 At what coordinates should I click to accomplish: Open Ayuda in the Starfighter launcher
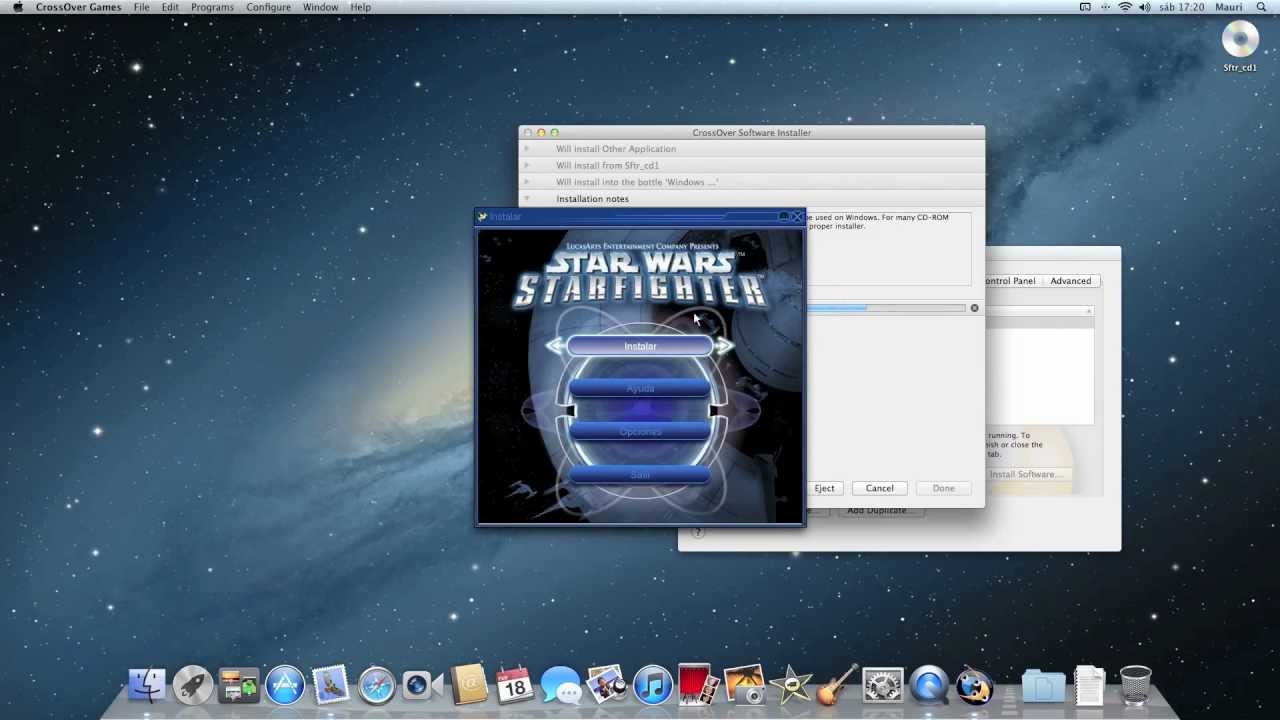tap(640, 388)
